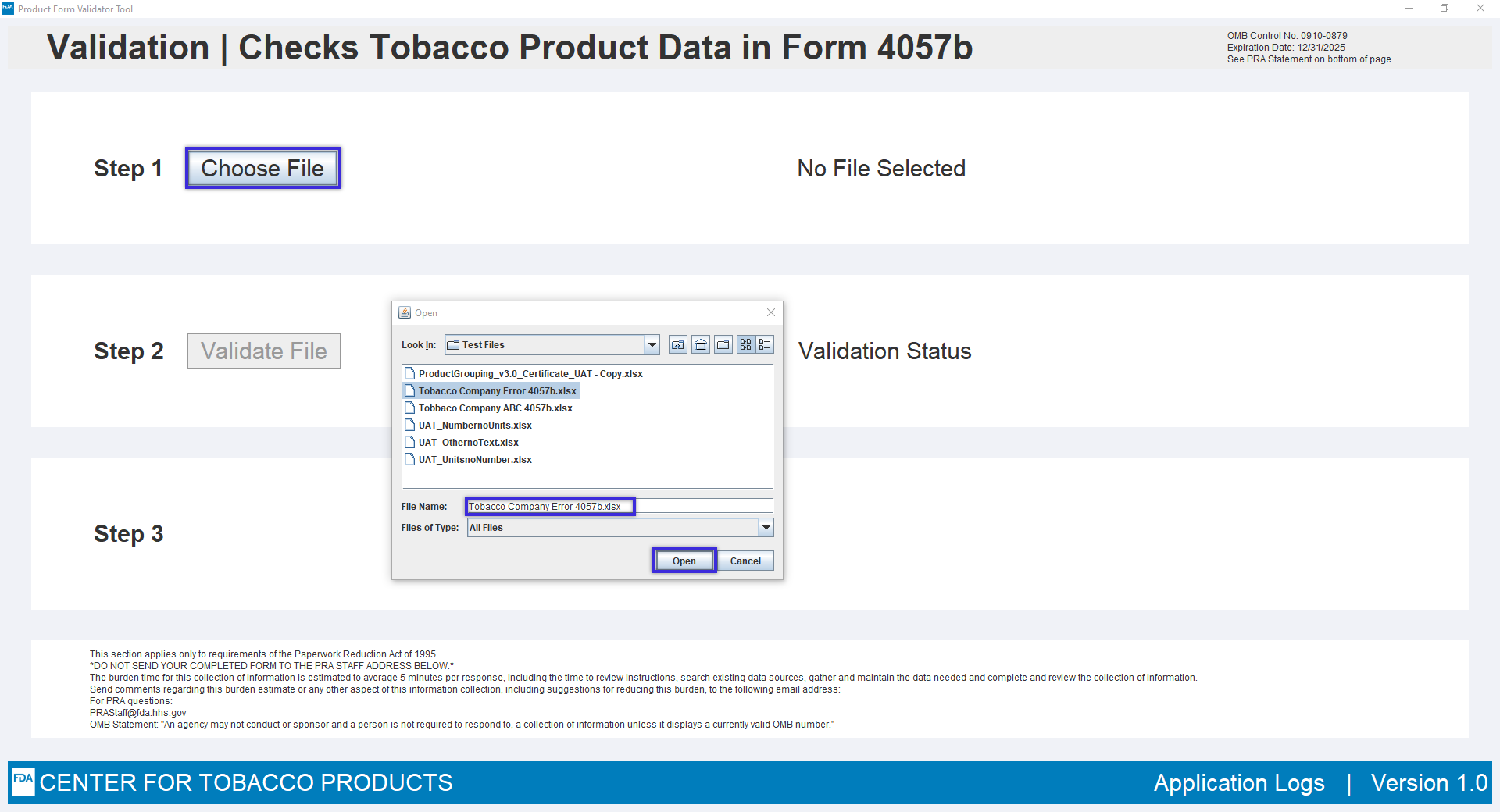1500x812 pixels.
Task: Click the File Name text field
Action: (x=619, y=507)
